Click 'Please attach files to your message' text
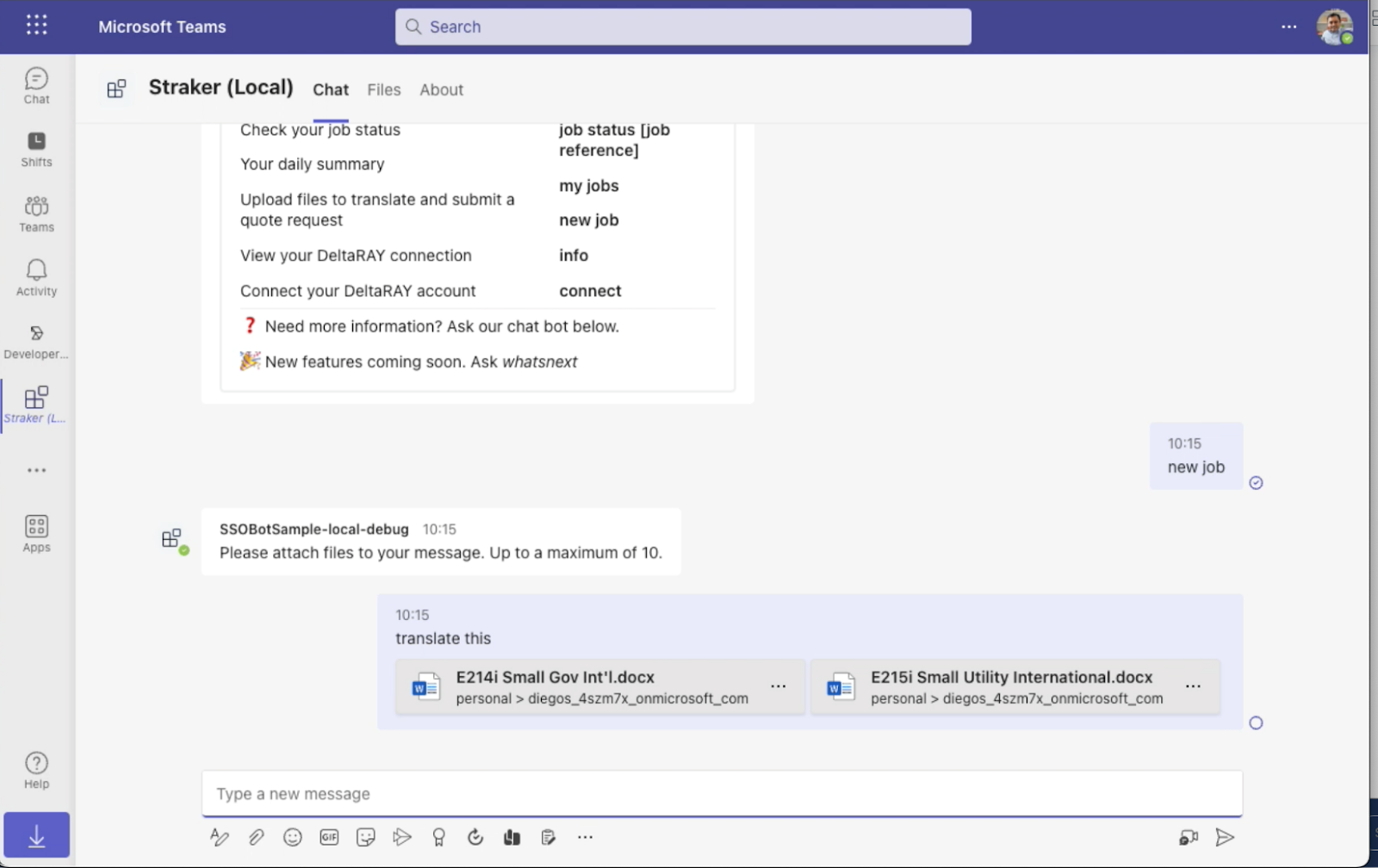1378x868 pixels. (441, 553)
